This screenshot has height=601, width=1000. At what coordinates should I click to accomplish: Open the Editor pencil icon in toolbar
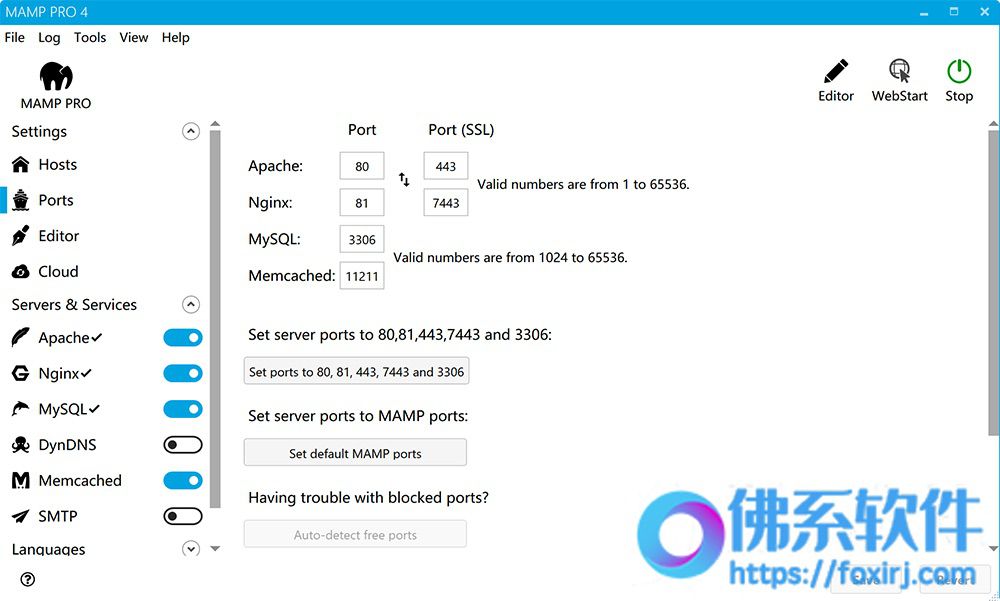[835, 71]
